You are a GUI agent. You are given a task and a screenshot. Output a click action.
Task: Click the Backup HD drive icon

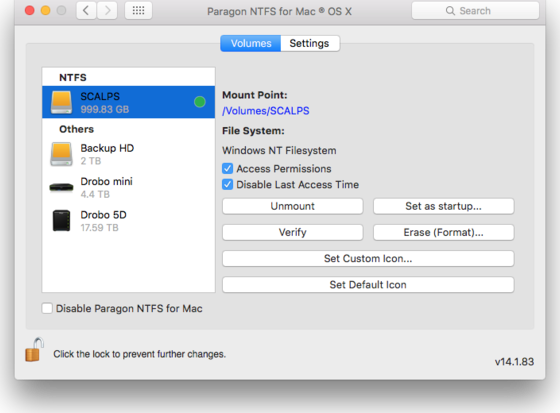(x=61, y=154)
